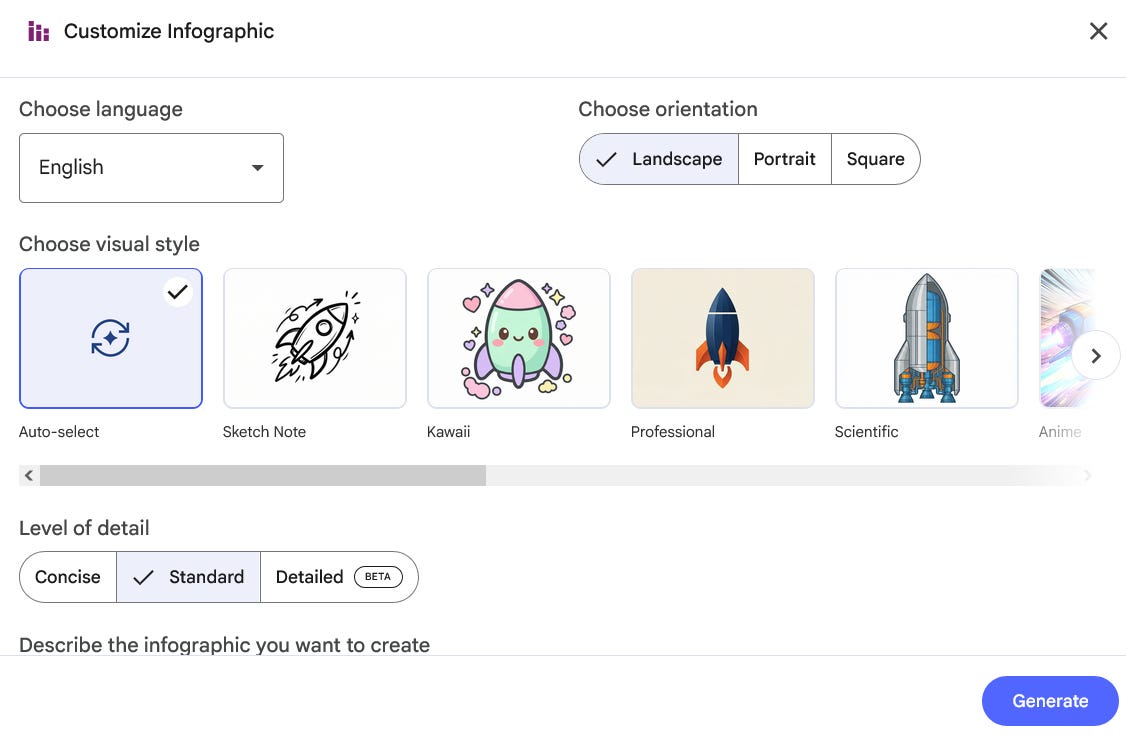Select the Anime style thumbnail

coord(1057,338)
